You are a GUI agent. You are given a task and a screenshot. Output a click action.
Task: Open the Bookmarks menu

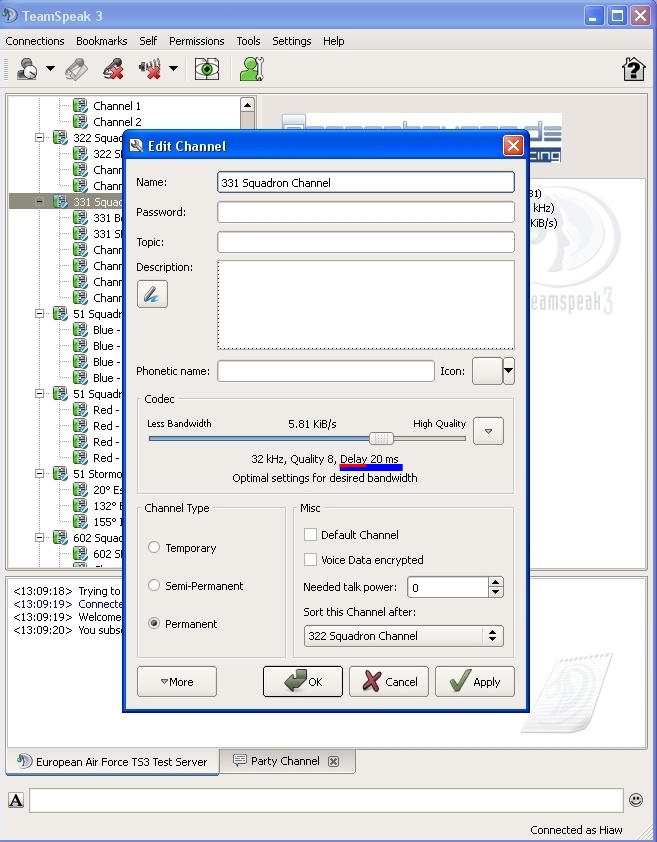102,41
